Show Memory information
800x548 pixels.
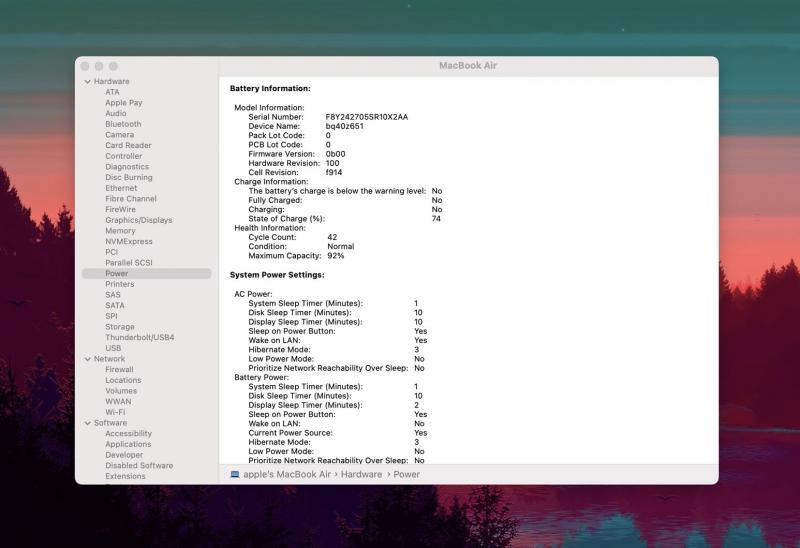(120, 231)
